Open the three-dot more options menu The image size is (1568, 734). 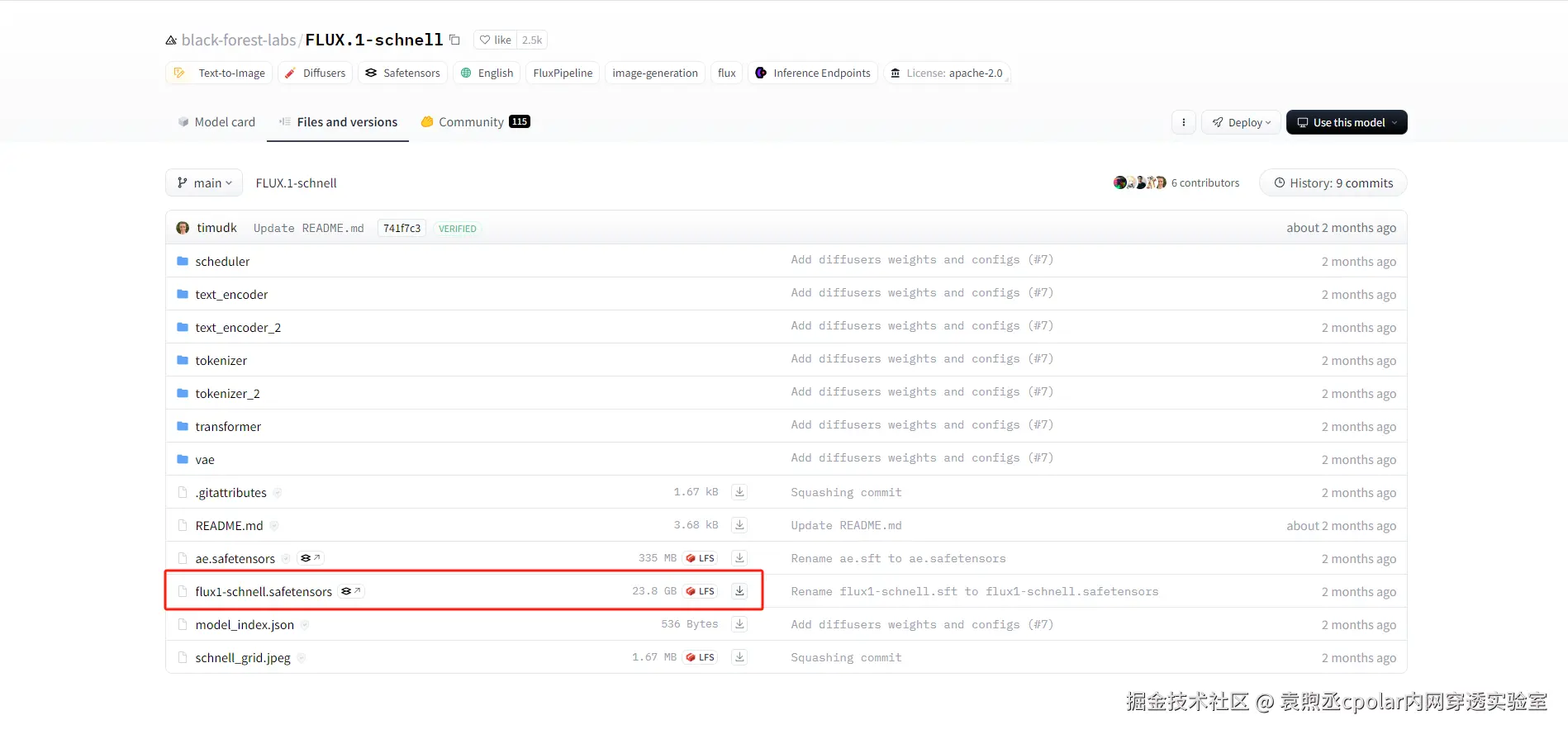coord(1183,122)
